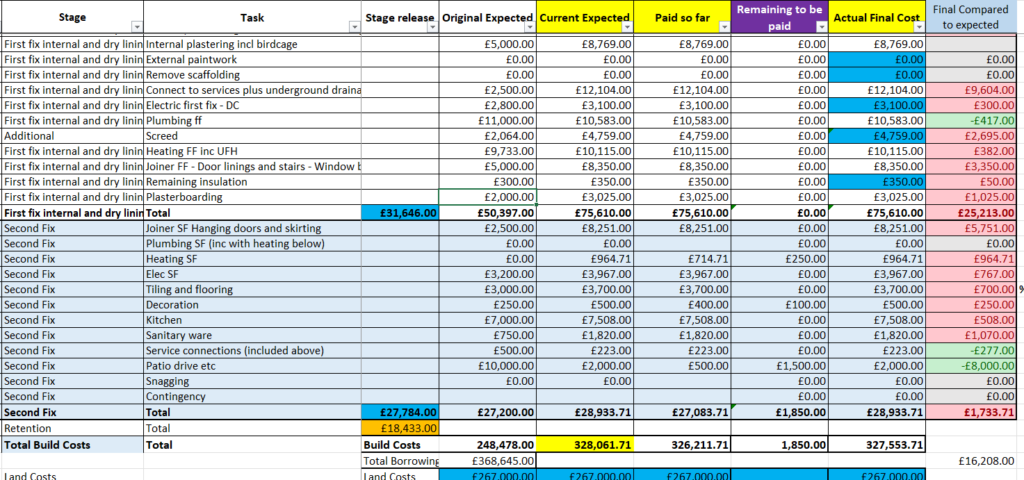1024x480 pixels.
Task: Open the Stage column filter dropdown
Action: click(138, 28)
